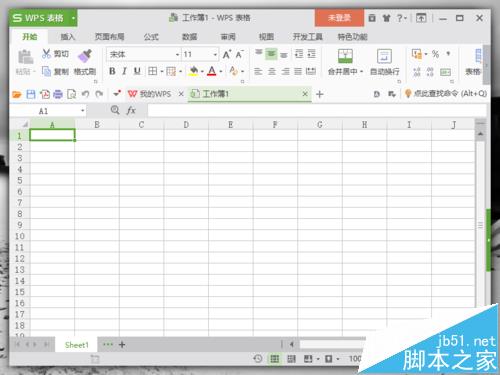Click the Save icon in quick toolbar
500x375 pixels.
31,94
